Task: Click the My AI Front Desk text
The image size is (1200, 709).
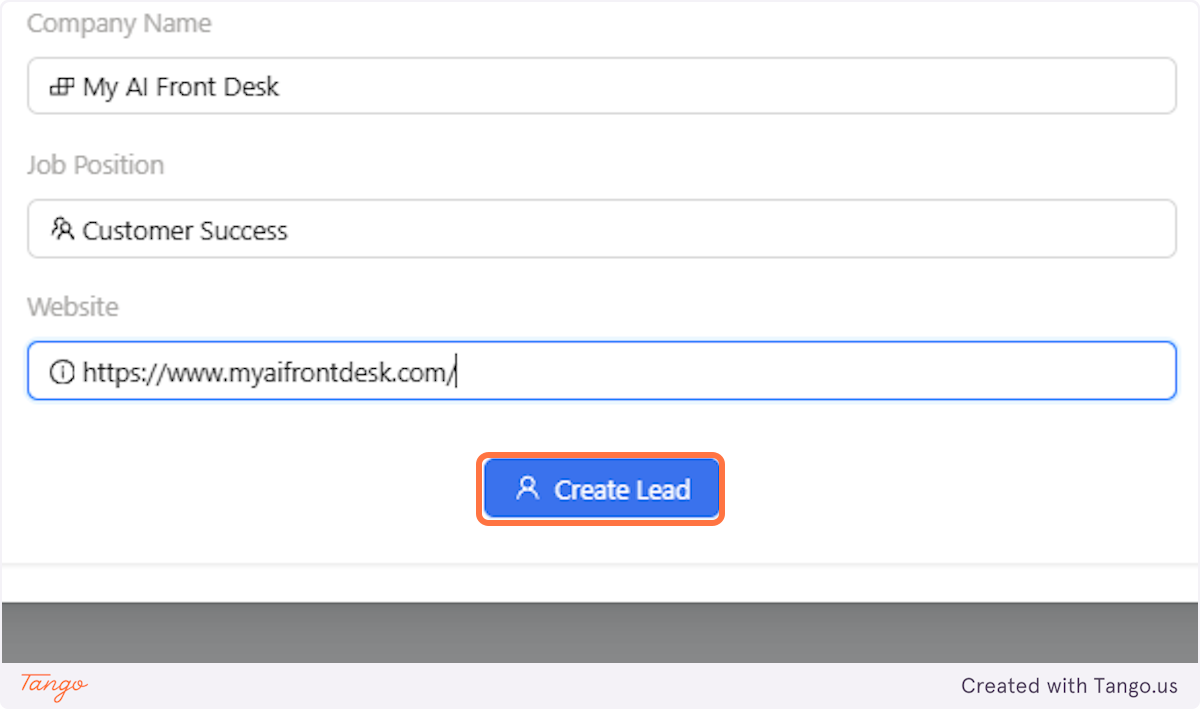Action: coord(180,86)
